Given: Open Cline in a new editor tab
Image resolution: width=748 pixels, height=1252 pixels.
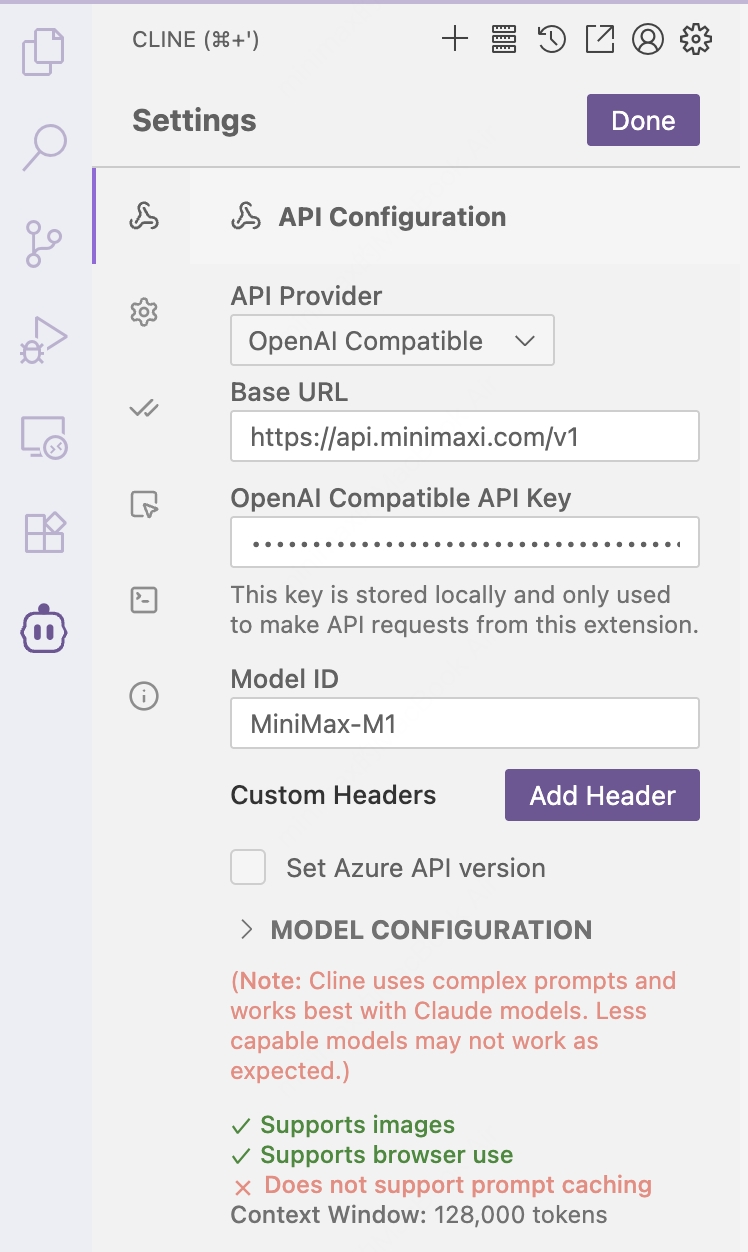Looking at the screenshot, I should (x=599, y=40).
